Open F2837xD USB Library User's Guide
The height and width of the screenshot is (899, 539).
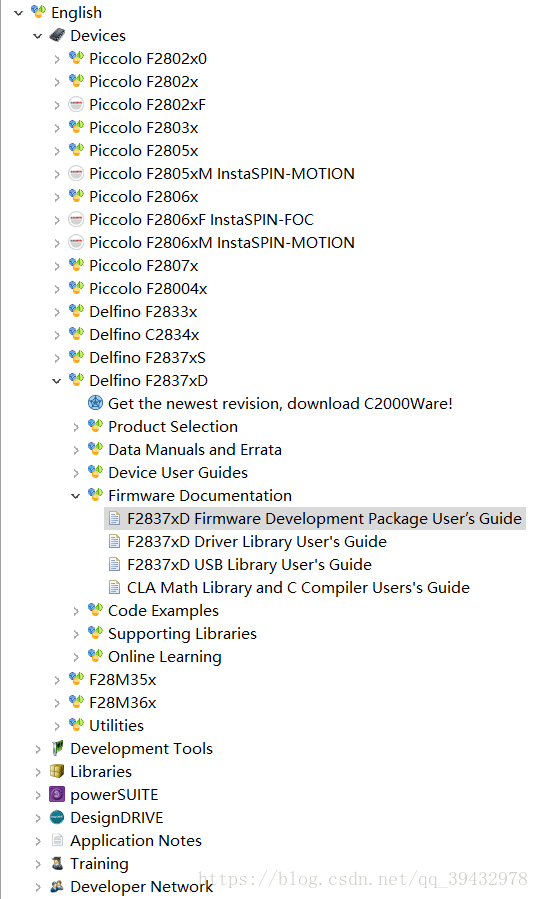click(249, 565)
